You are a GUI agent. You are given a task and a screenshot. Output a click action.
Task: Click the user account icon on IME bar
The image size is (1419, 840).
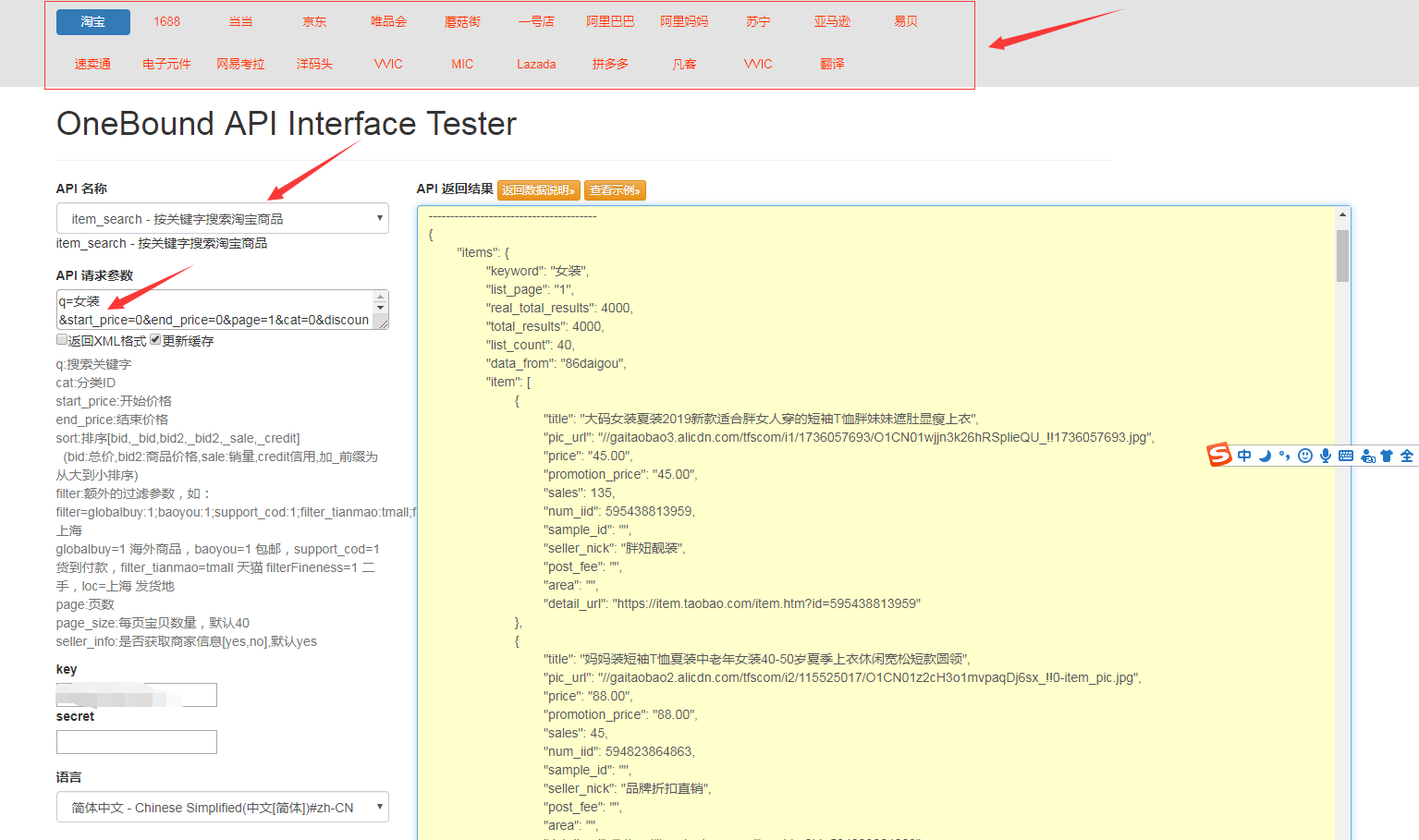coord(1367,456)
